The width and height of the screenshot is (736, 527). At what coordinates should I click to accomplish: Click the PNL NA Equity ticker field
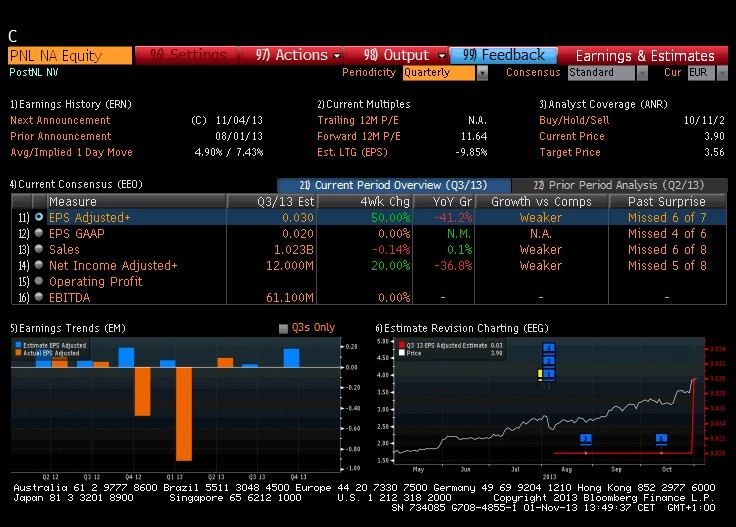(70, 55)
